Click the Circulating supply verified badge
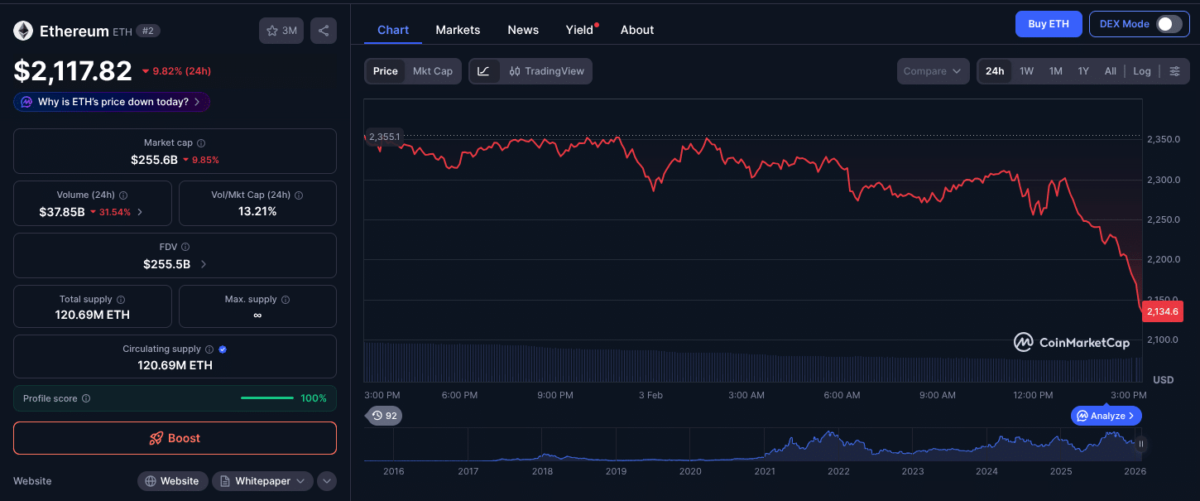Viewport: 1200px width, 501px height. click(222, 350)
